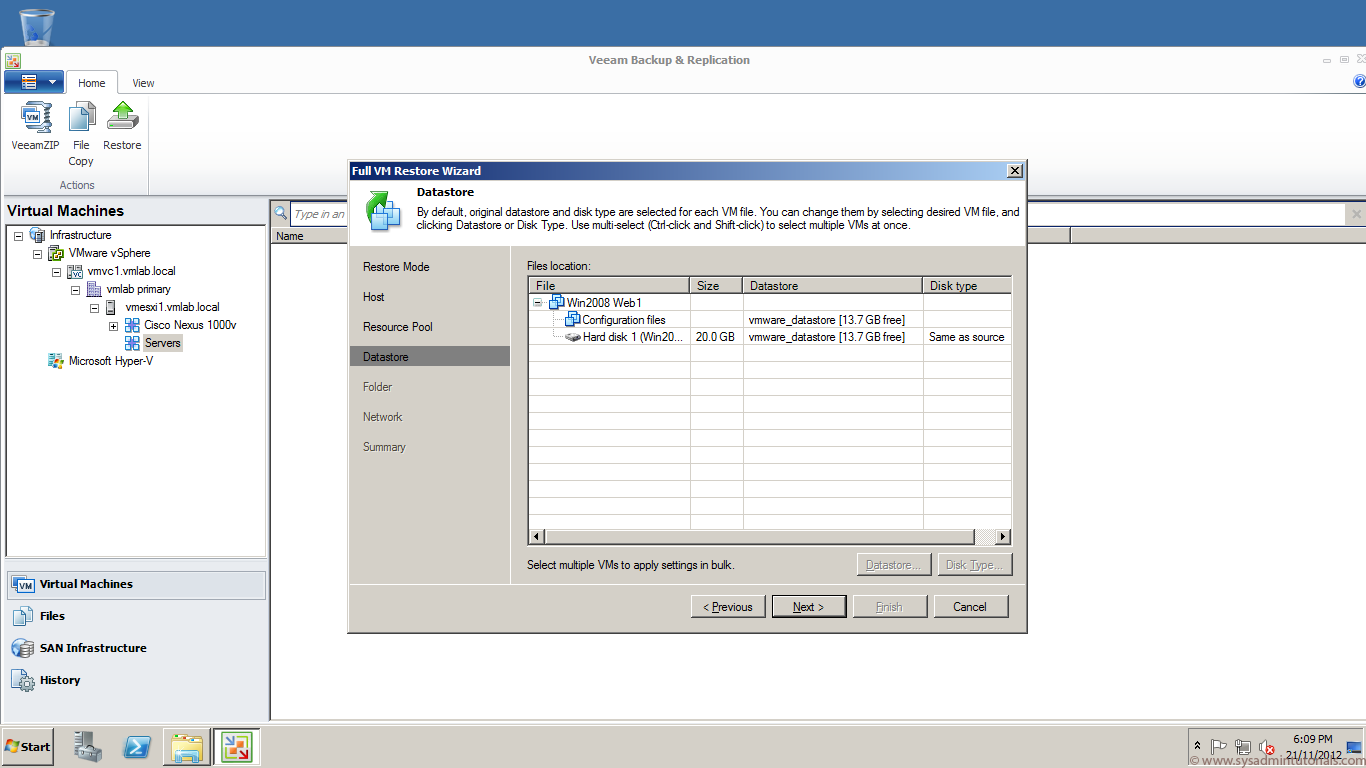Click the SAN Infrastructure pane icon
1366x768 pixels.
tap(23, 649)
